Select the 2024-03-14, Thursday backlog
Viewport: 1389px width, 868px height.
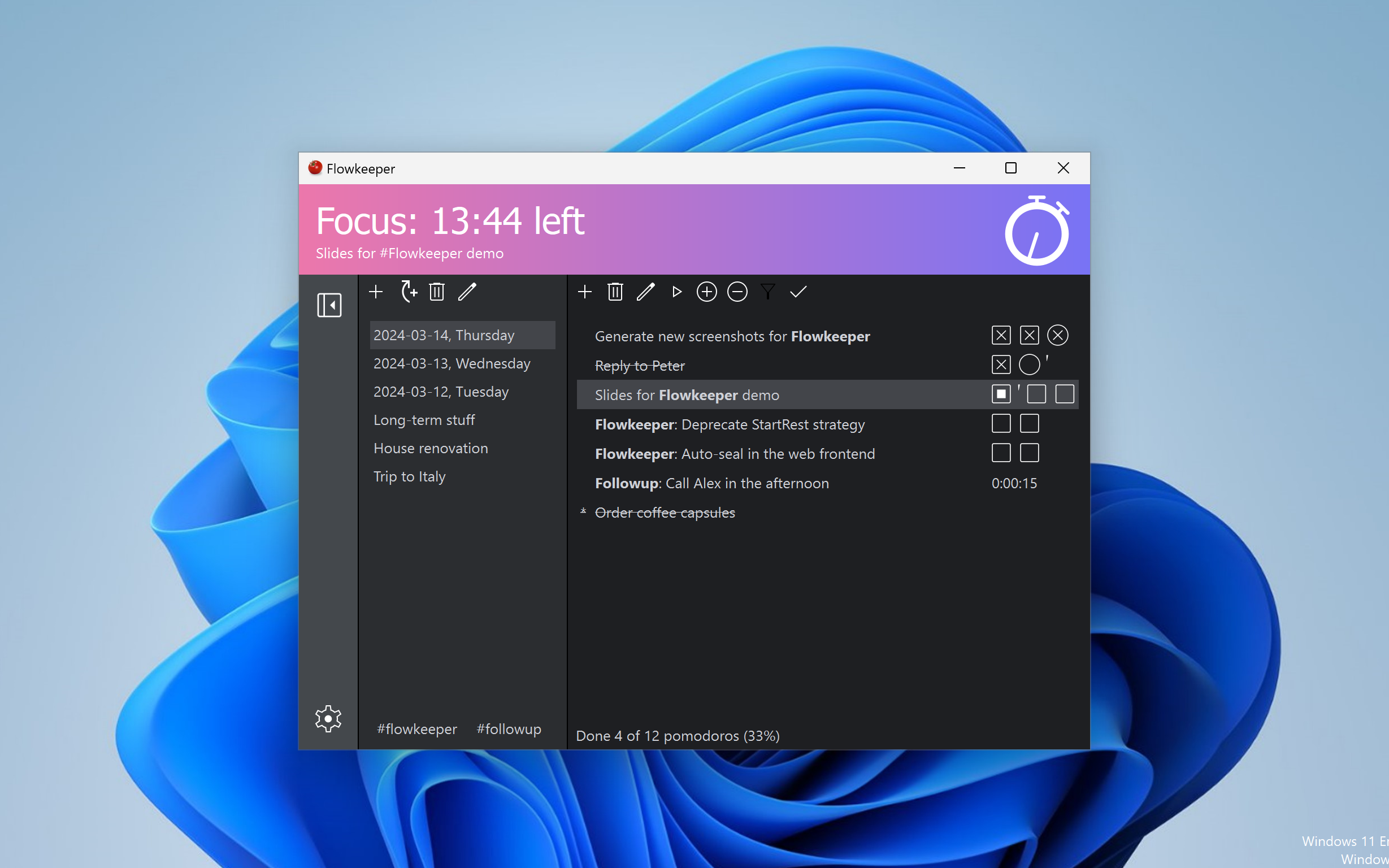click(463, 335)
